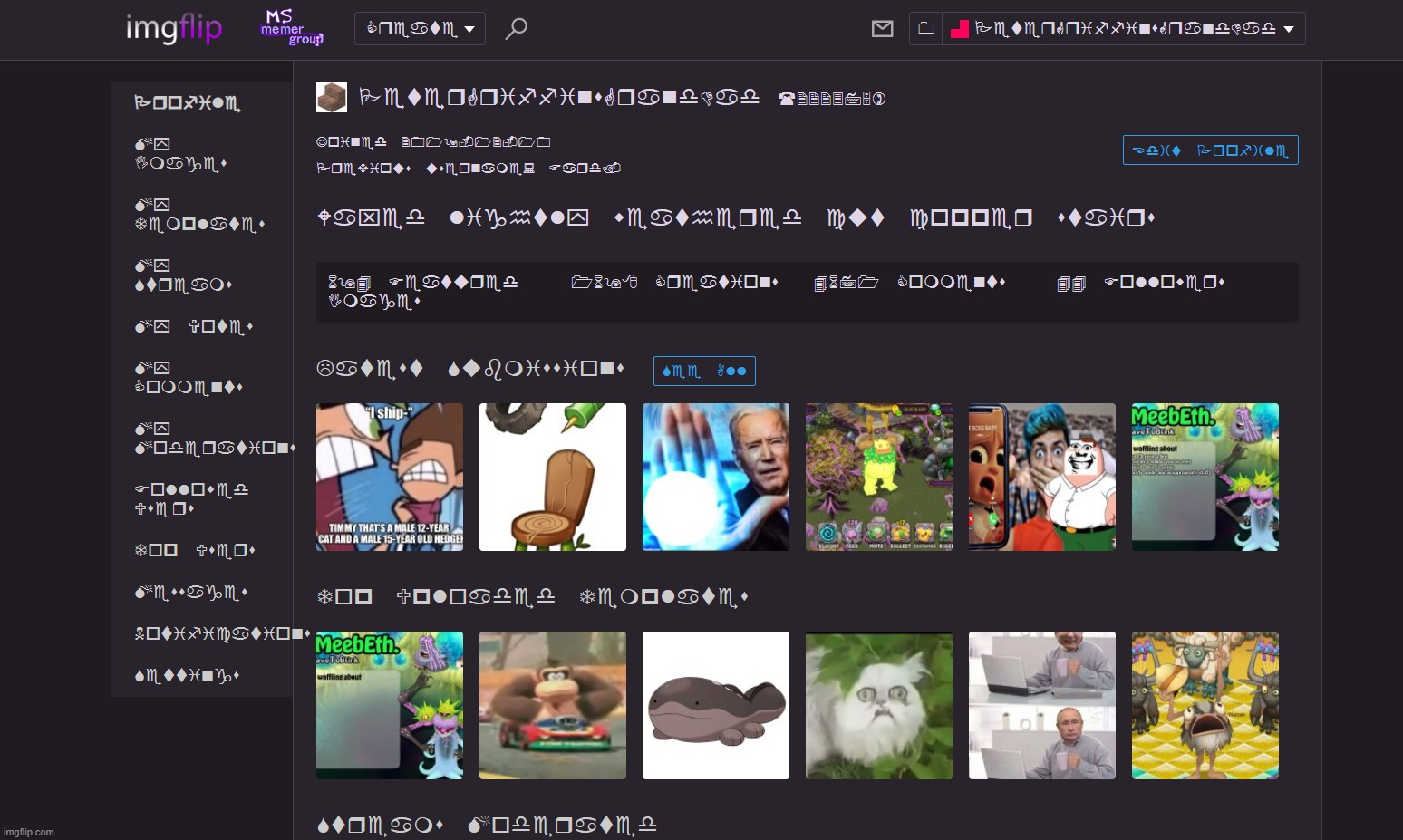
Task: Click the tagline text under profile stats
Action: tap(736, 217)
